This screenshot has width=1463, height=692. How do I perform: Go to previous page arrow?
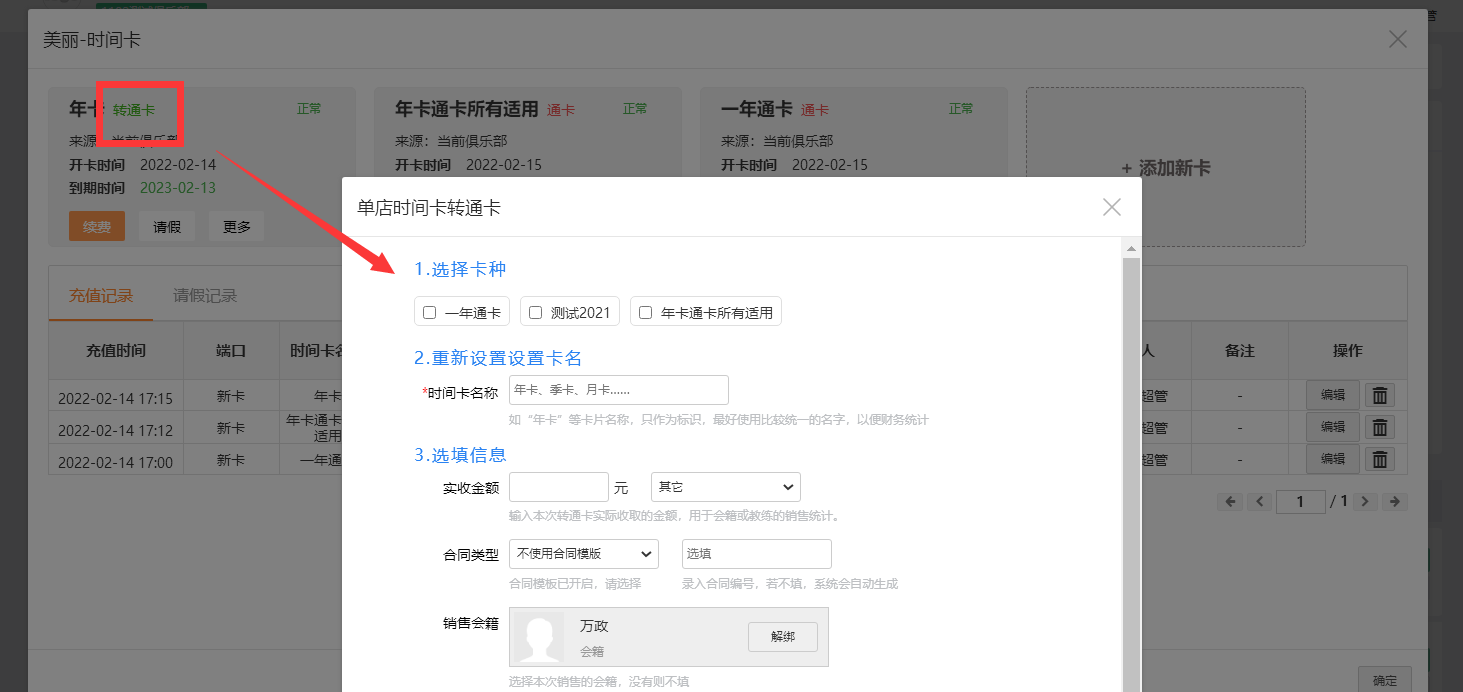coord(1260,501)
